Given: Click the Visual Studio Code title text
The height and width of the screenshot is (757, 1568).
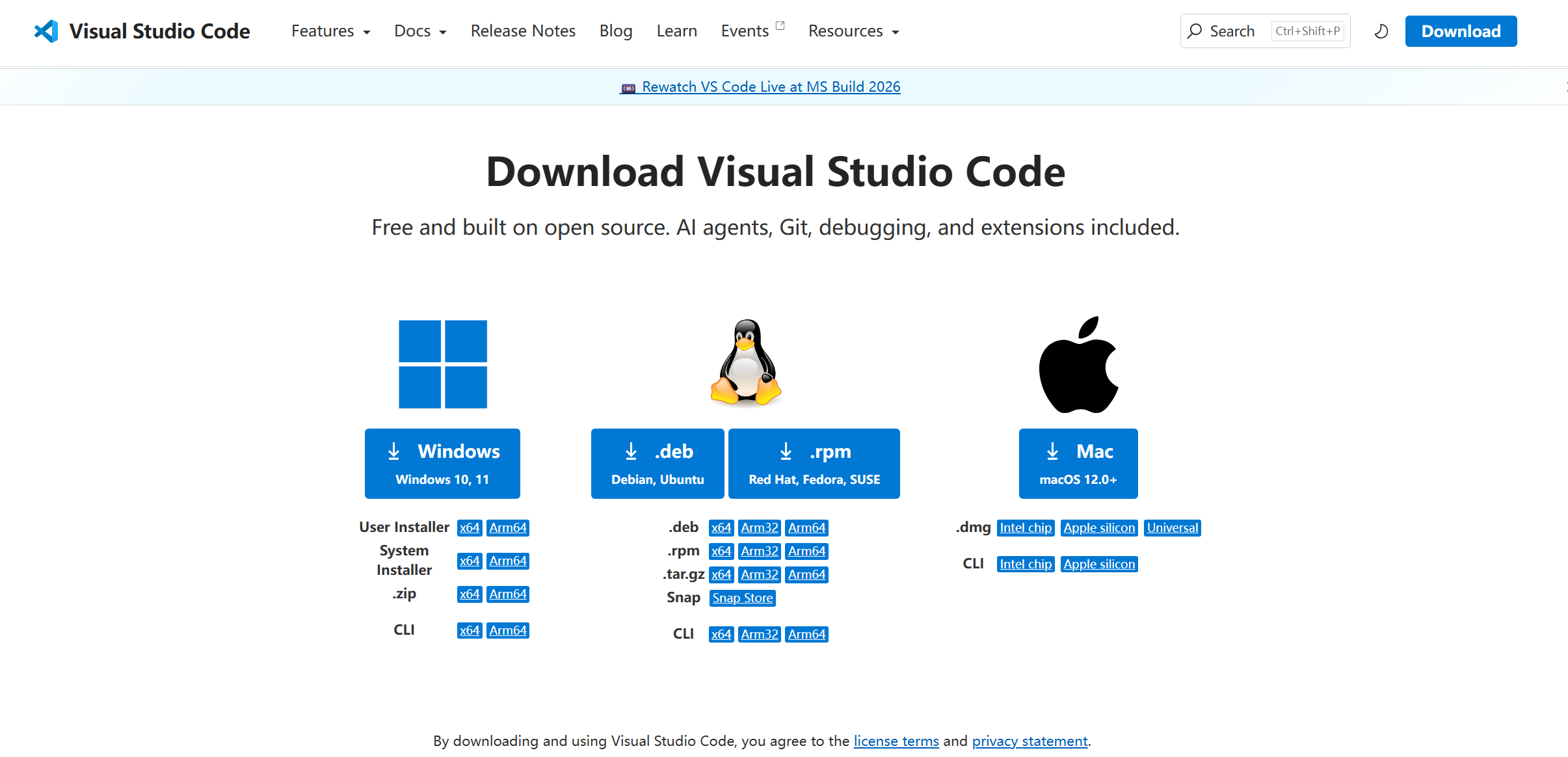Looking at the screenshot, I should pos(159,31).
